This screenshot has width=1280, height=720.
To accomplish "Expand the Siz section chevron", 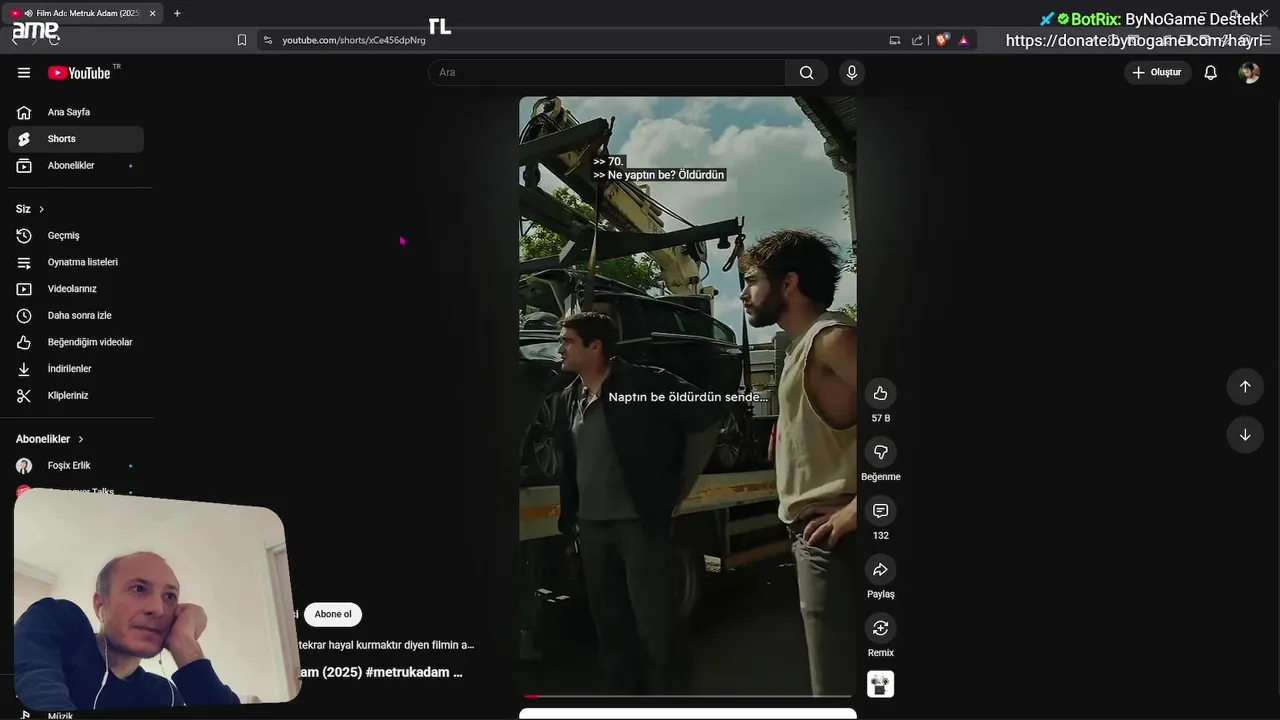I will pyautogui.click(x=41, y=209).
